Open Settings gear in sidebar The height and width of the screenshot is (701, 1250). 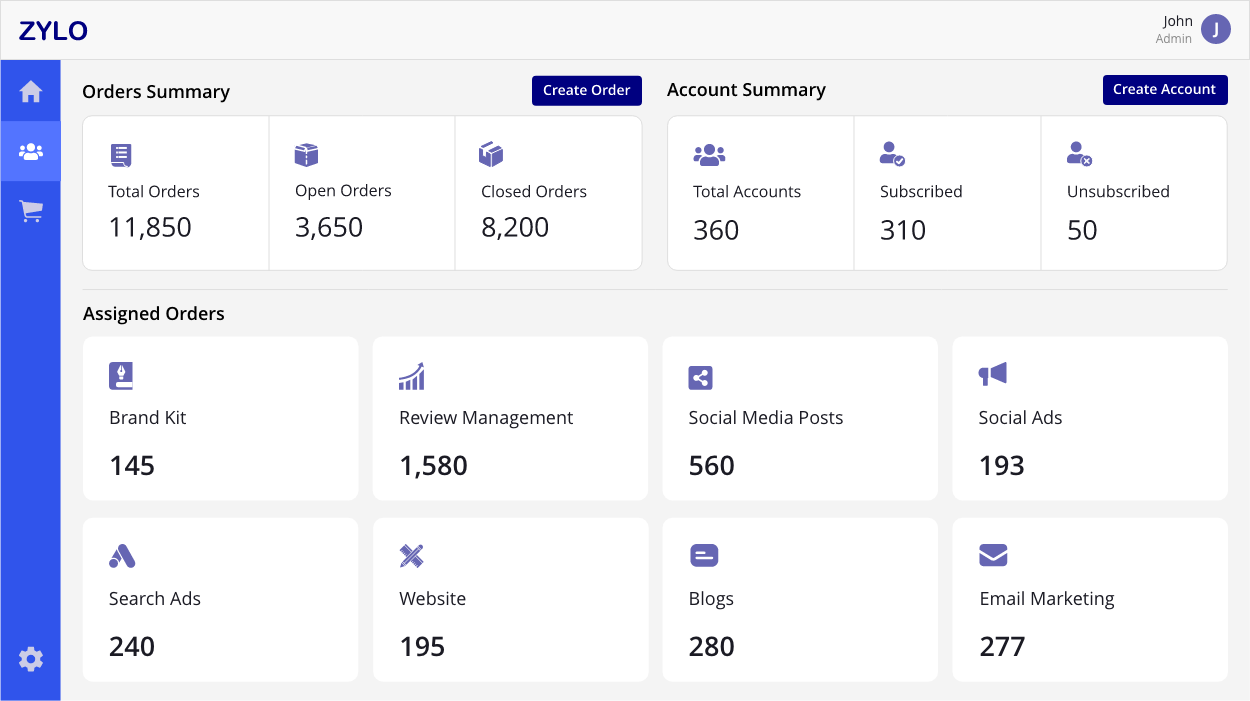(31, 659)
